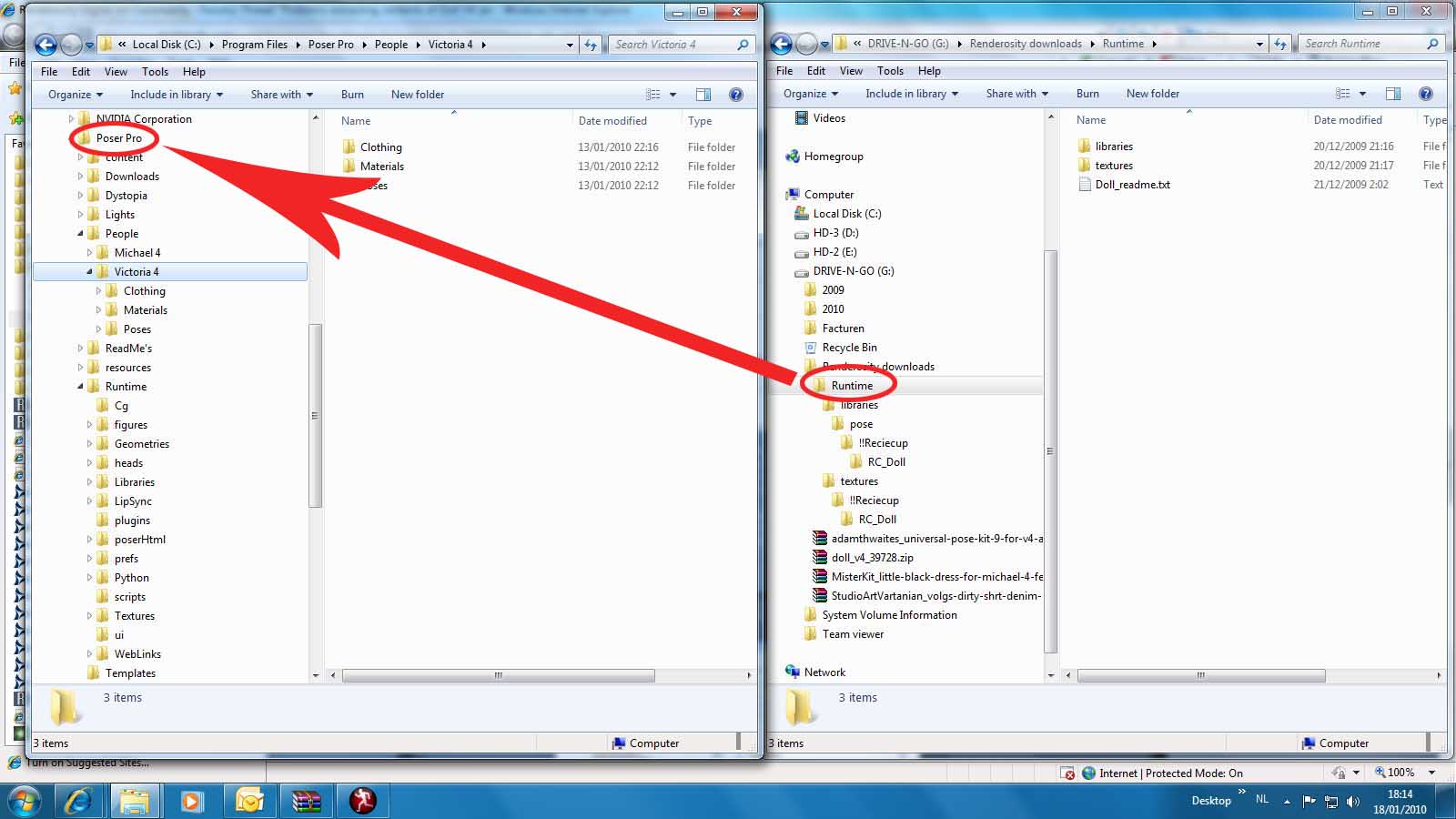Click New folder in the DRIVE-N-GO Runtime window
This screenshot has height=819, width=1456.
tap(1153, 94)
